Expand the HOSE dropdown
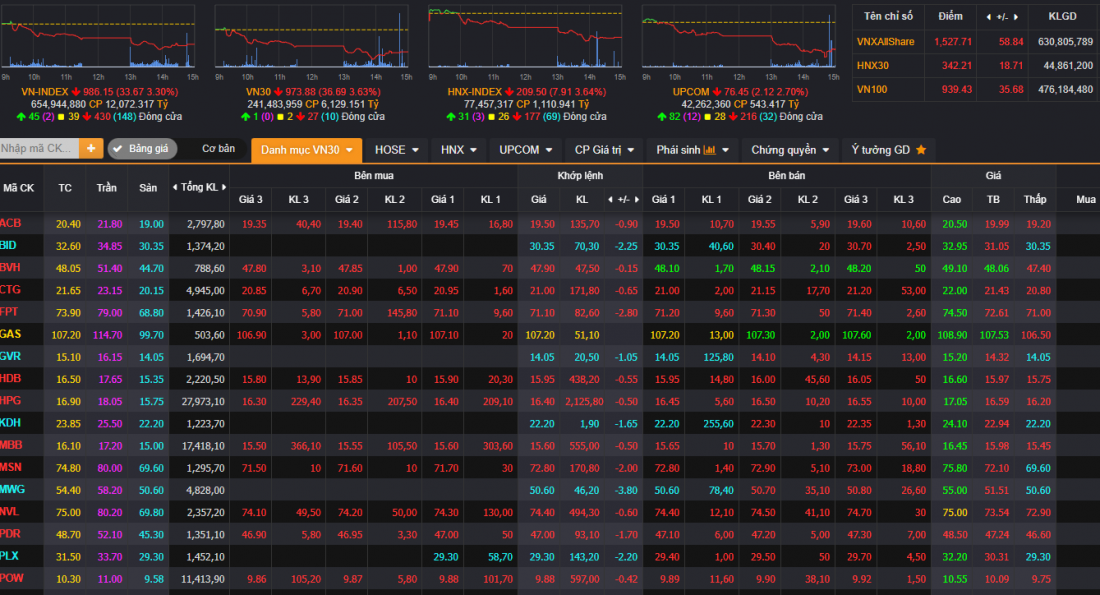Screen dimensions: 1100x595 point(396,150)
